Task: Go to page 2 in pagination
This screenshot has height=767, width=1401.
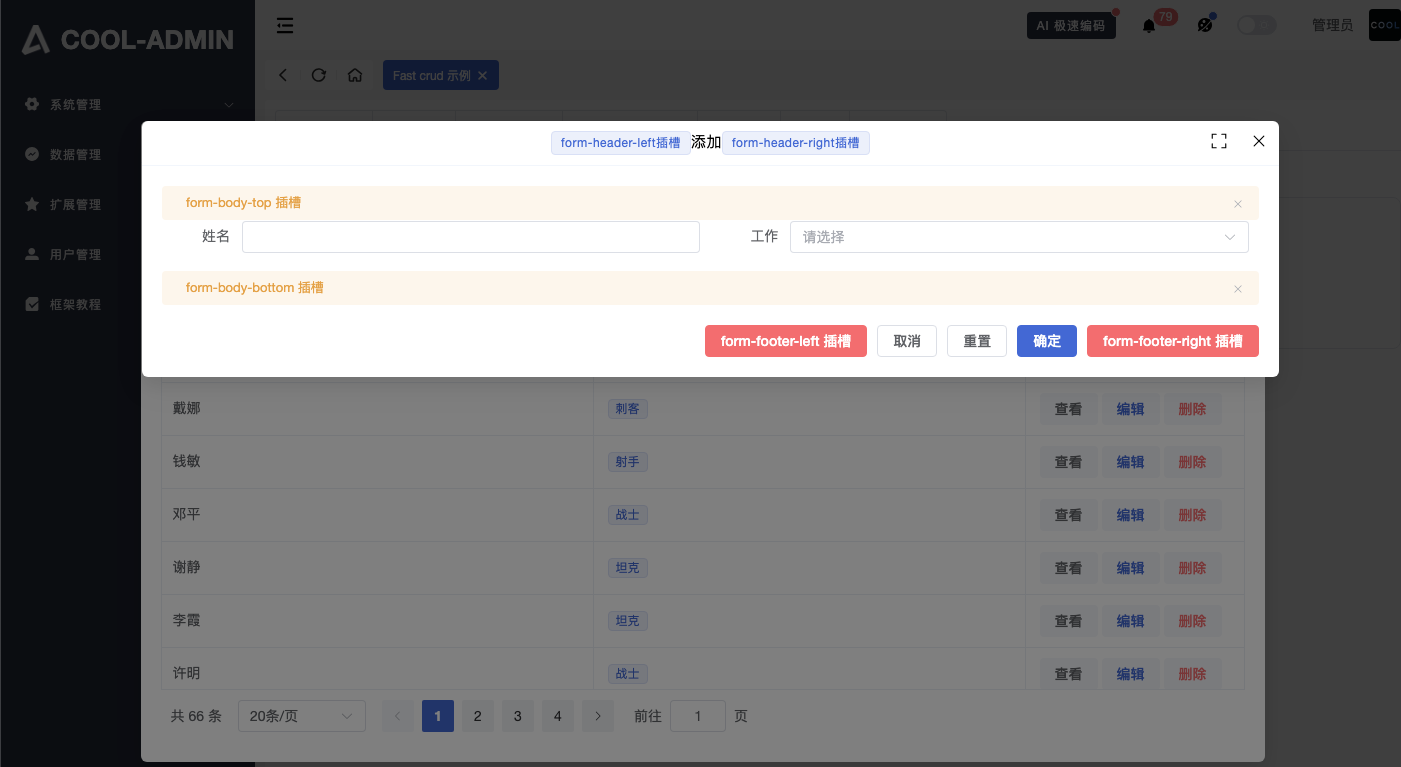Action: coord(478,716)
